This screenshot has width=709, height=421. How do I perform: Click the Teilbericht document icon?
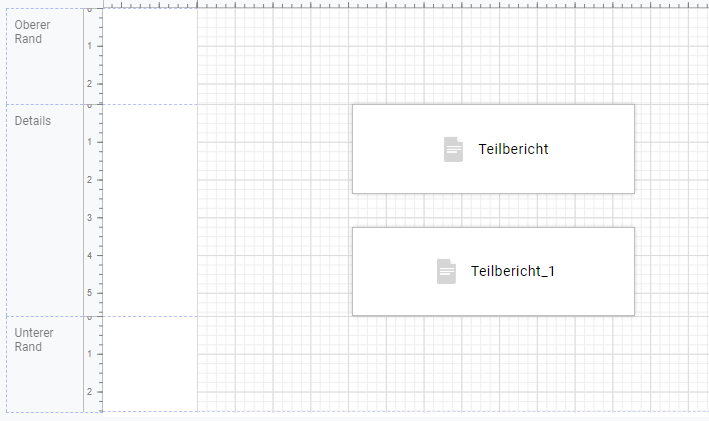pos(453,149)
